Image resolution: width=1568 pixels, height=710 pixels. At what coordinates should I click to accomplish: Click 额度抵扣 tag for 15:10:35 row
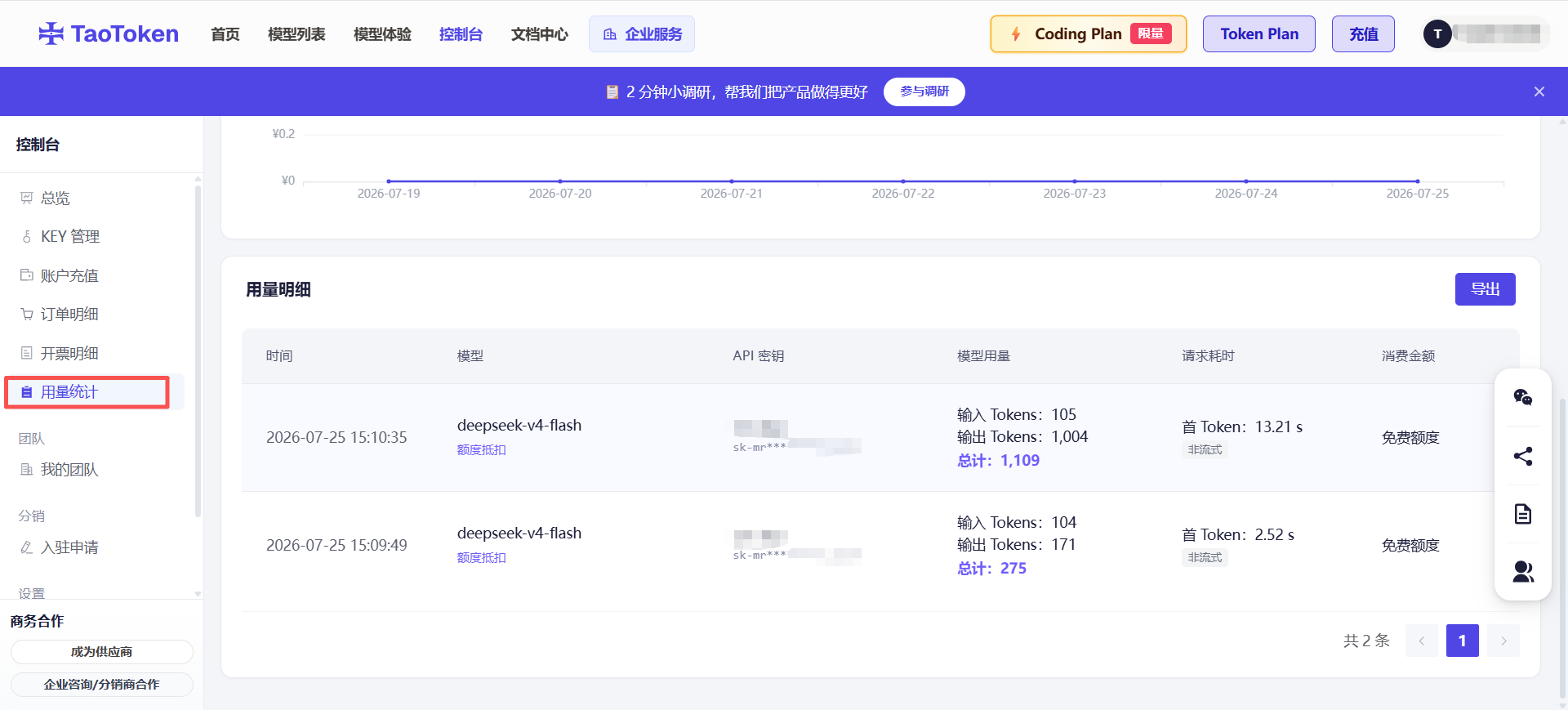[481, 450]
